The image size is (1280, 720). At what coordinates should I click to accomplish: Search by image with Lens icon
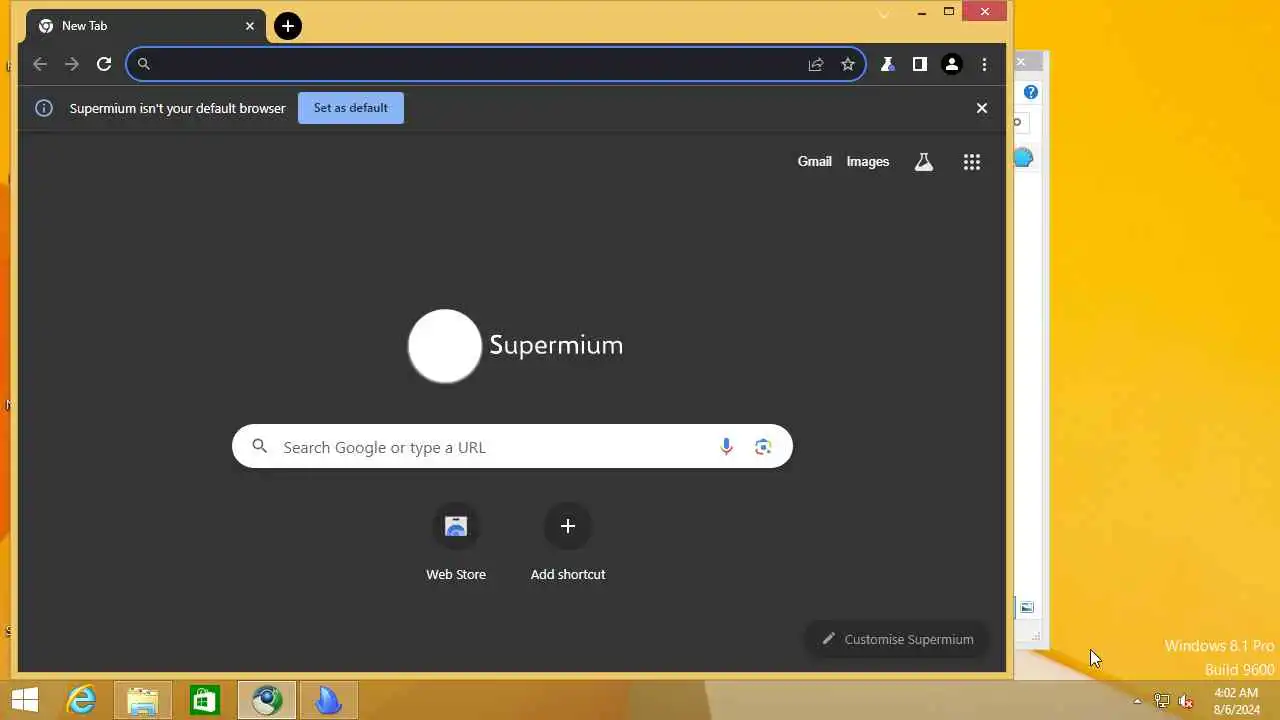pyautogui.click(x=763, y=447)
